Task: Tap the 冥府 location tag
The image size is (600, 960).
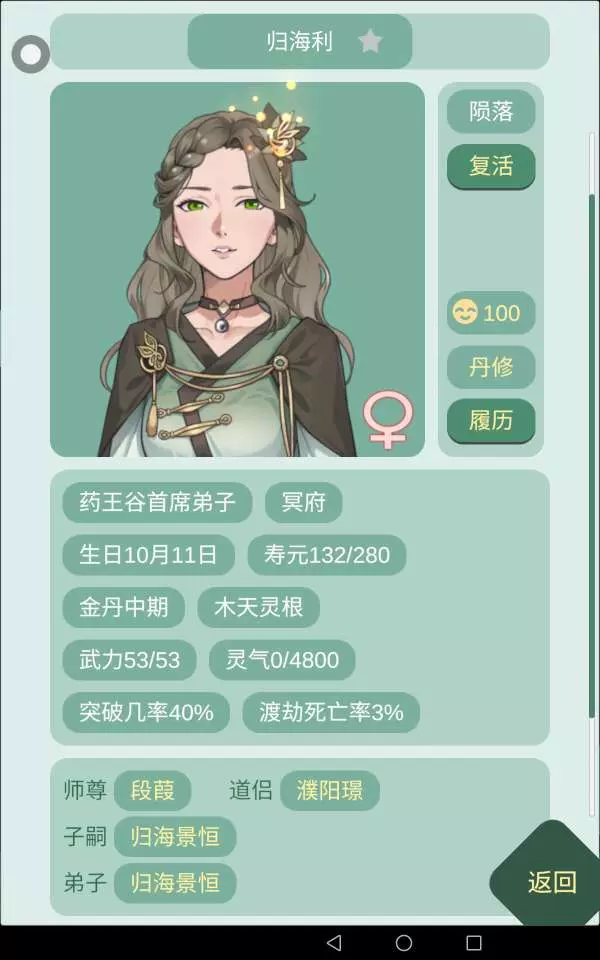Action: click(304, 502)
